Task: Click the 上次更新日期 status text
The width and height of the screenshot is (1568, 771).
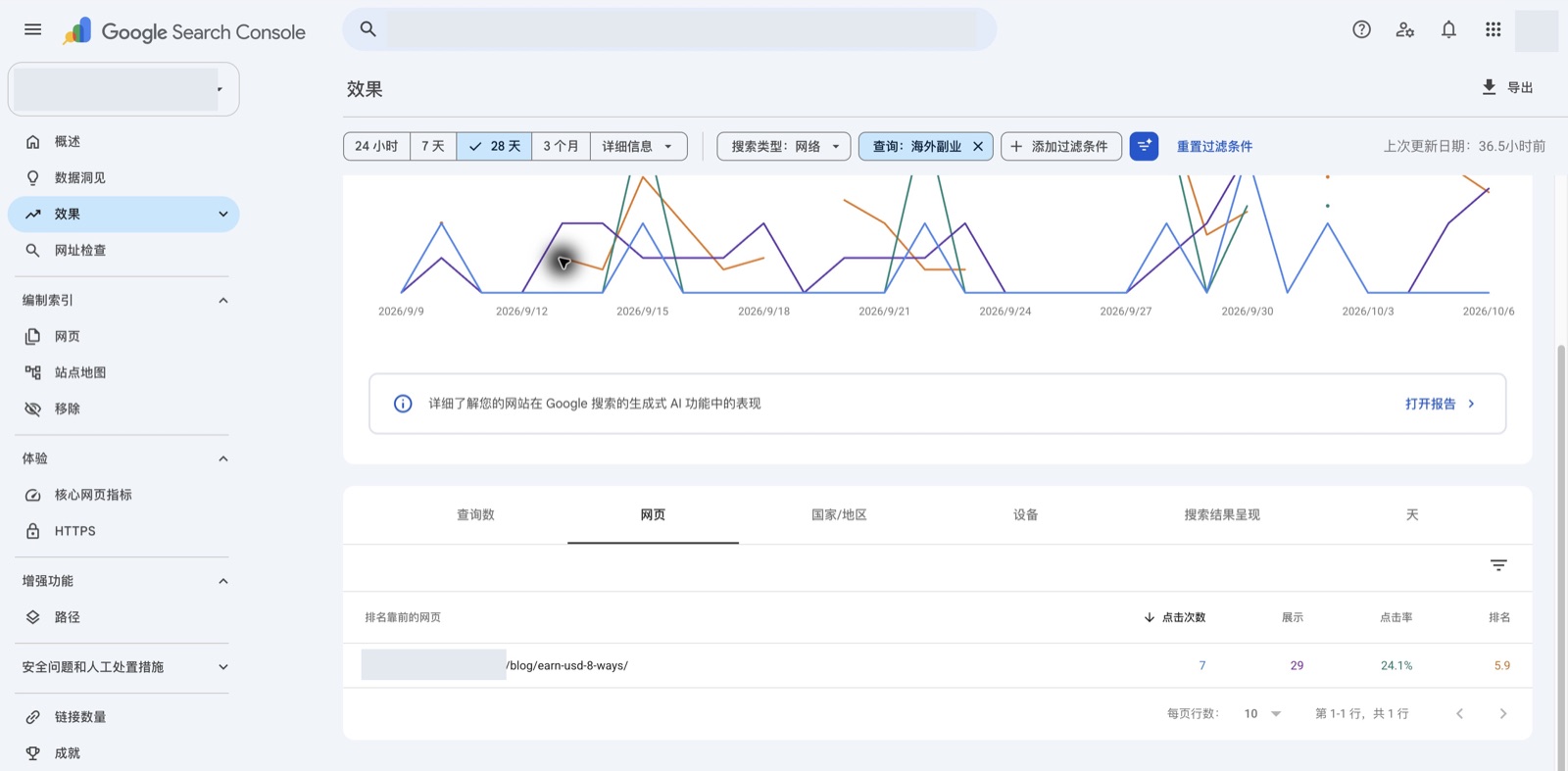Action: 1464,146
